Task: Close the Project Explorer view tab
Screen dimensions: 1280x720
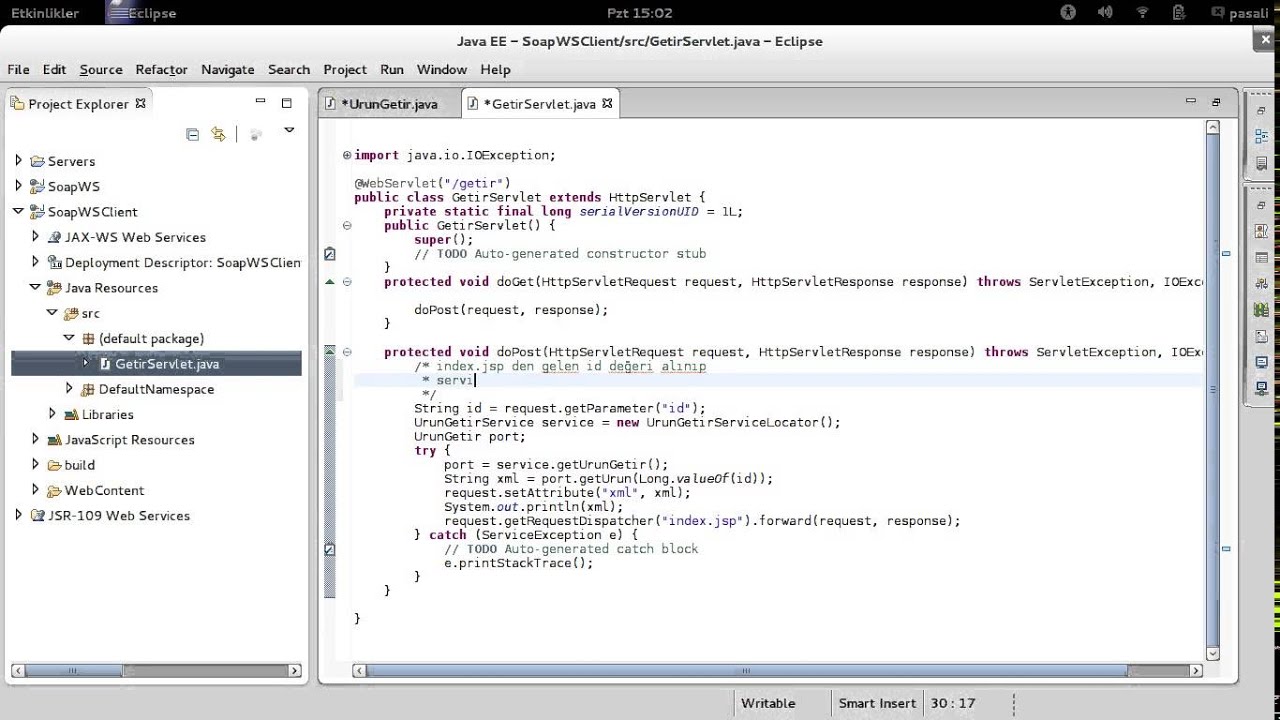Action: [x=140, y=103]
